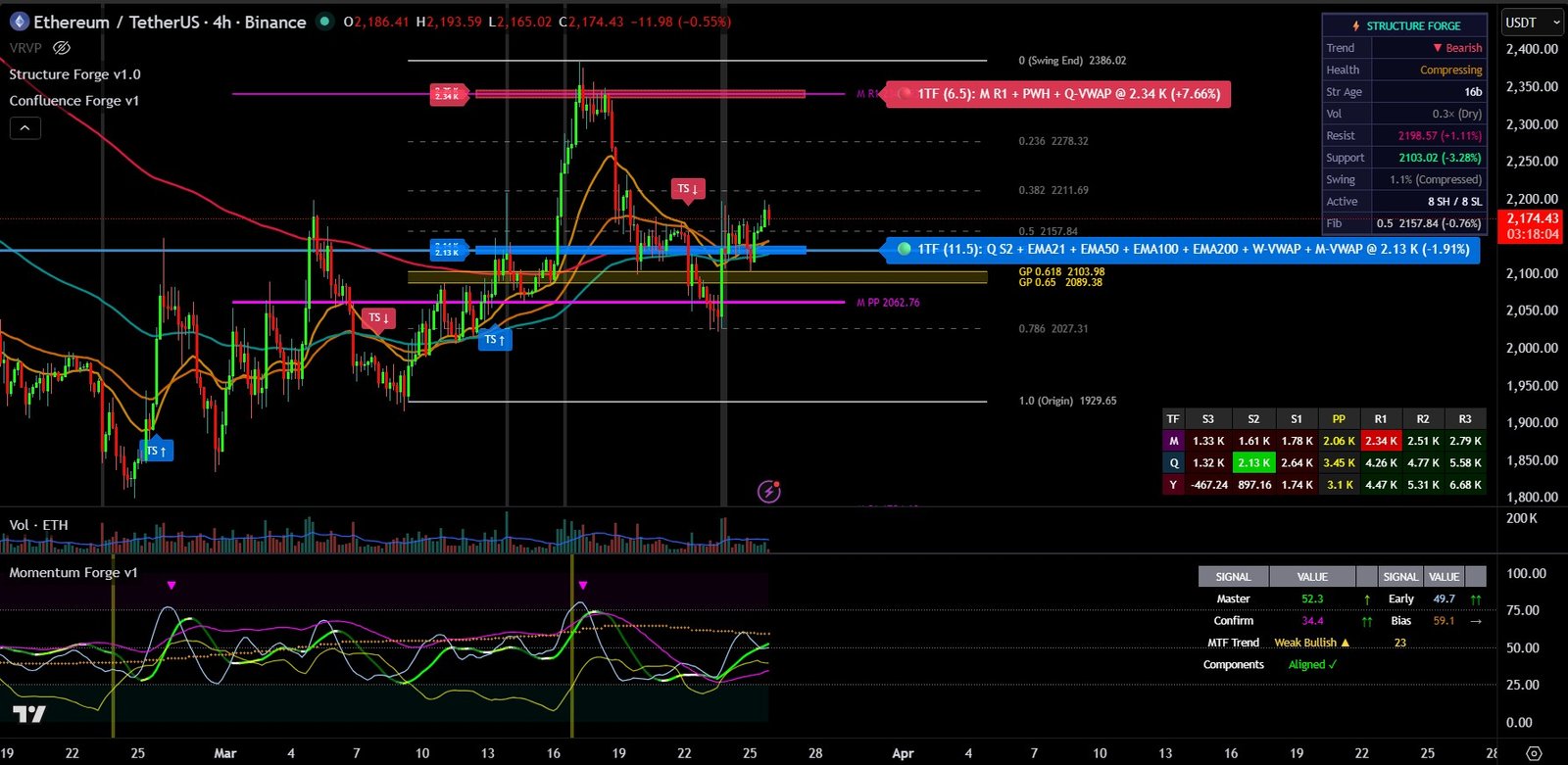Click the Master value 52.3
Viewport: 1568px width, 765px height.
click(x=1312, y=598)
